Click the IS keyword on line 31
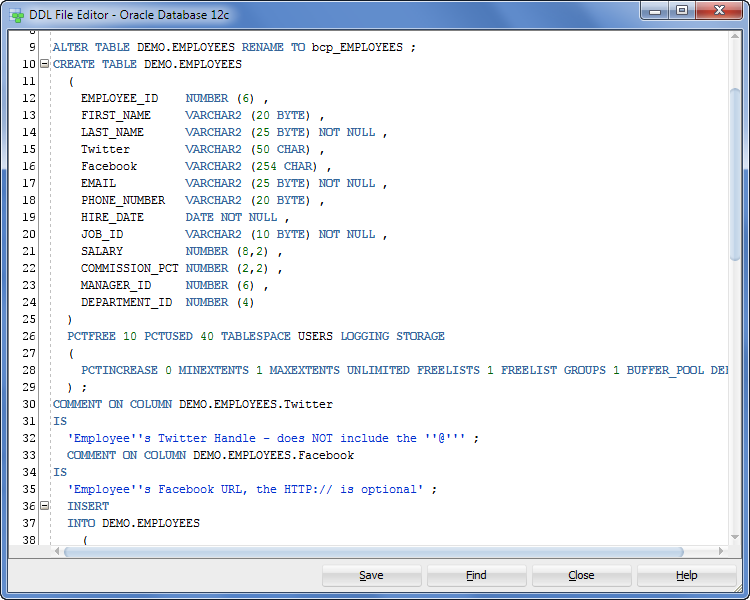Viewport: 750px width, 600px height. pyautogui.click(x=60, y=421)
